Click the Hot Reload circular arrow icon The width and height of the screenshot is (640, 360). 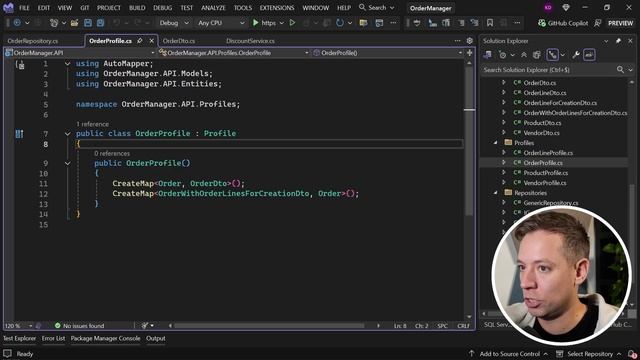click(340, 23)
